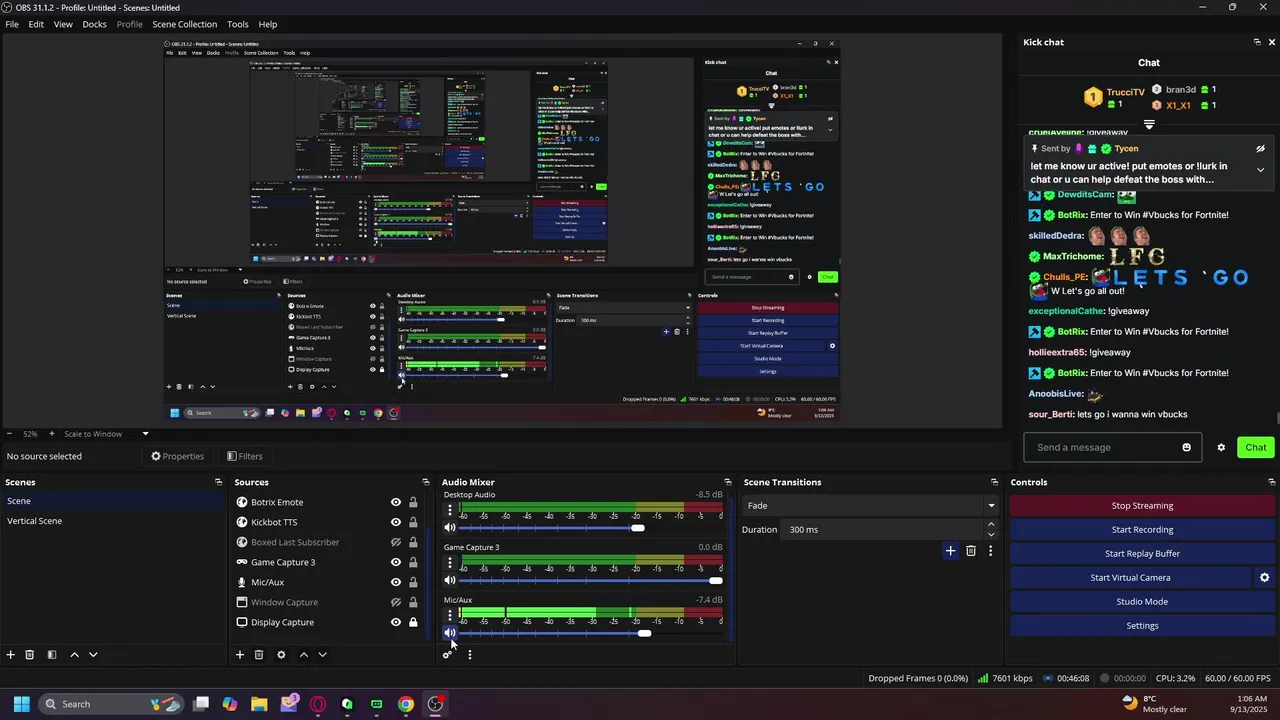Image resolution: width=1280 pixels, height=720 pixels.
Task: Open Kick chat settings gear icon
Action: pyautogui.click(x=1221, y=448)
